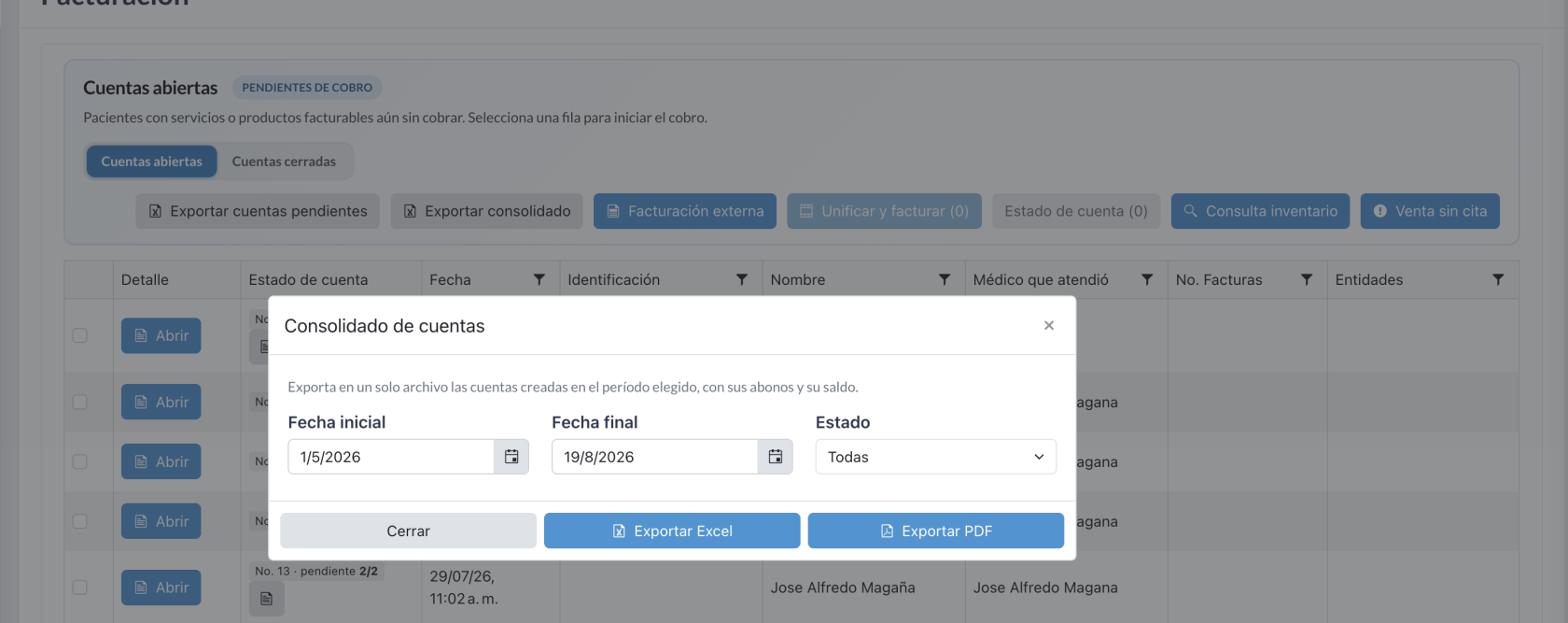The width and height of the screenshot is (1568, 623).
Task: Click Estado de cuenta (0) button
Action: tap(1076, 211)
